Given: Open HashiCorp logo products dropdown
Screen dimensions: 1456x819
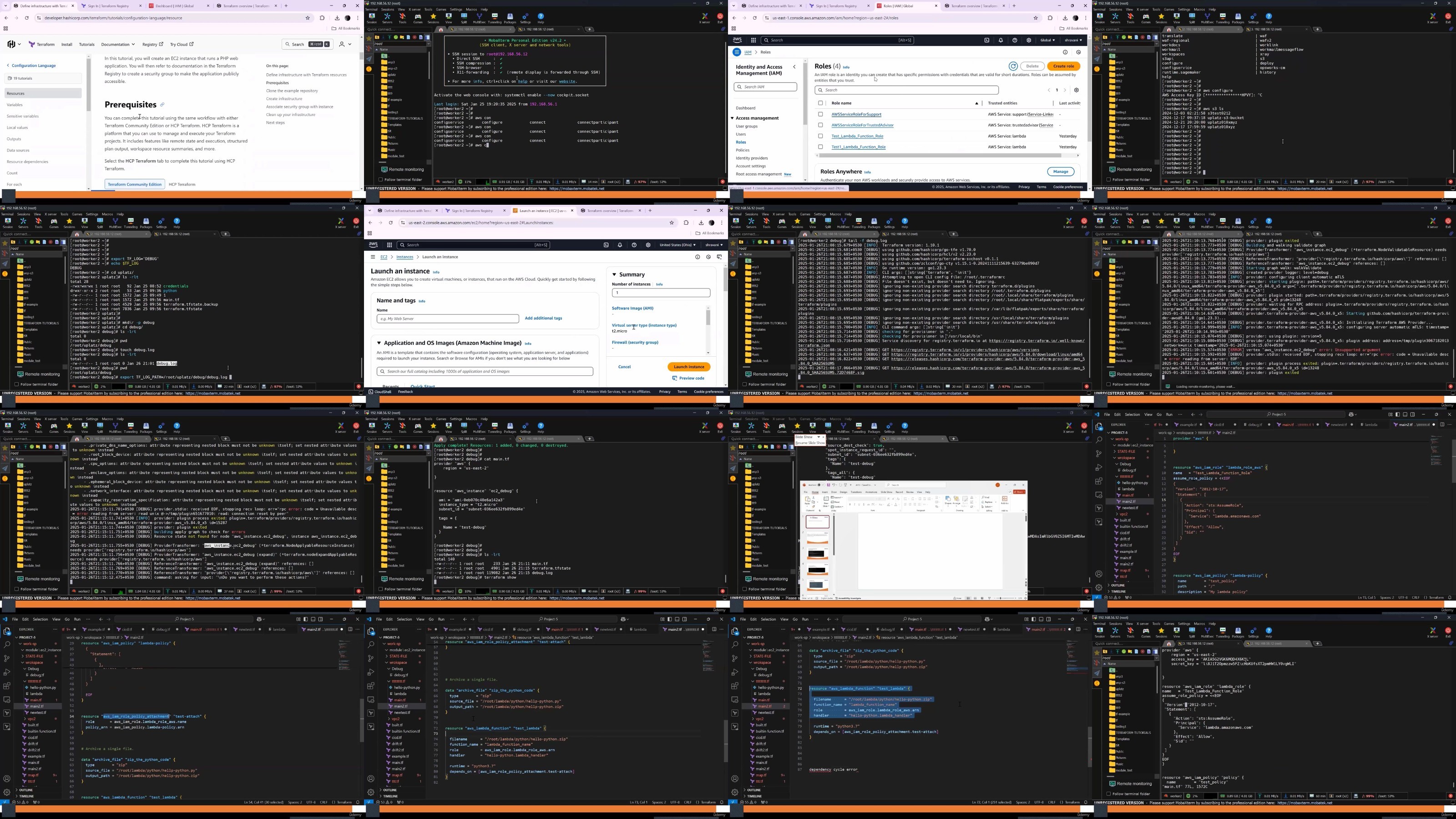Looking at the screenshot, I should [x=14, y=44].
